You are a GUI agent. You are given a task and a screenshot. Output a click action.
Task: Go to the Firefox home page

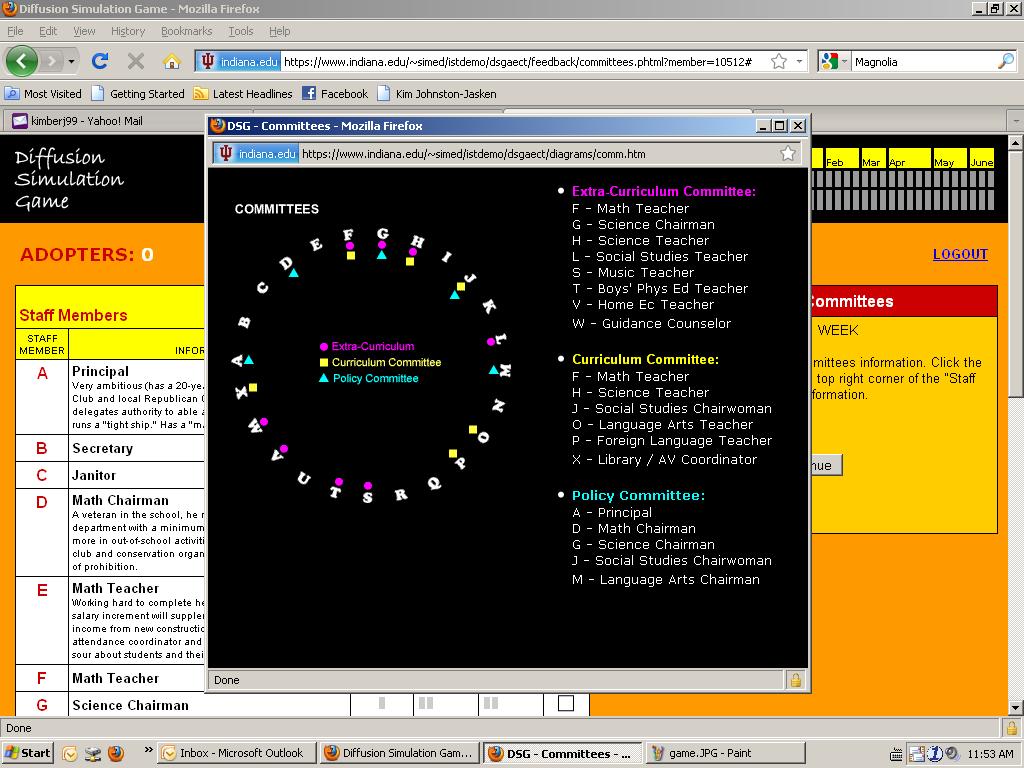coord(172,61)
